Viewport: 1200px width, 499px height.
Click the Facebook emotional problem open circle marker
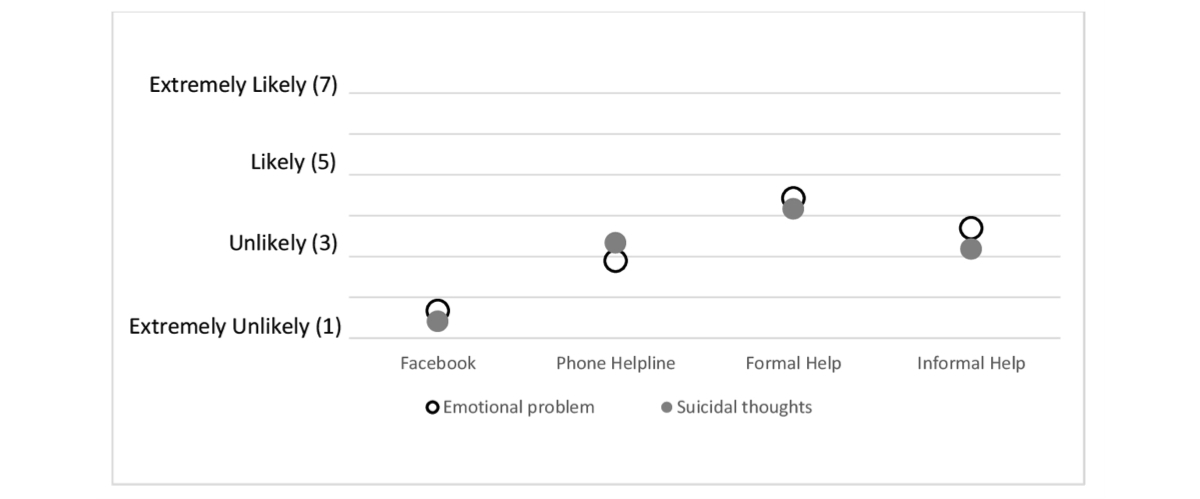(x=437, y=307)
